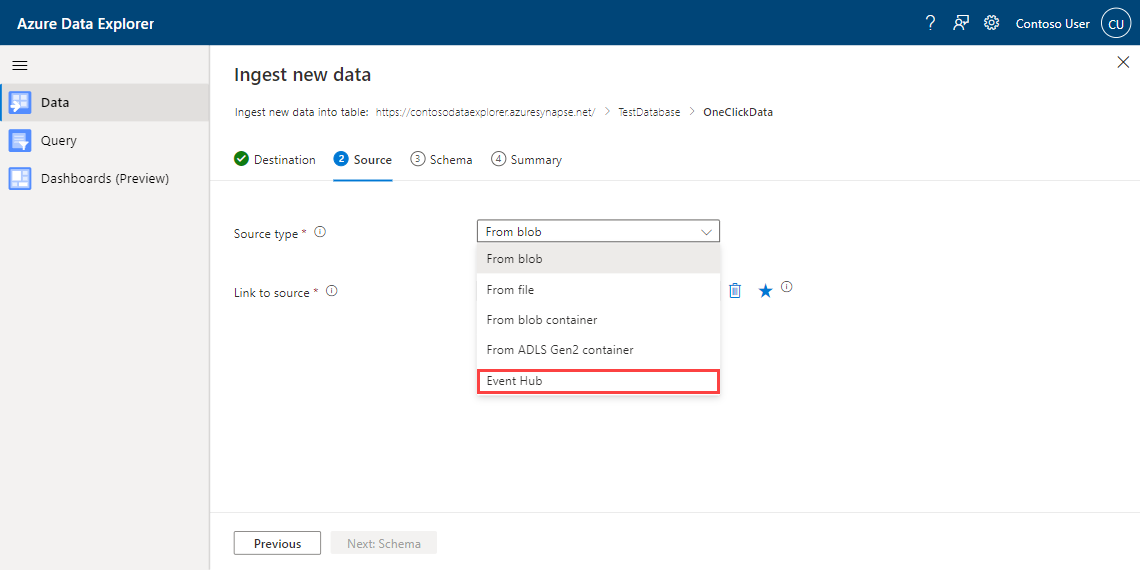
Task: Select From blob container option
Action: point(598,320)
